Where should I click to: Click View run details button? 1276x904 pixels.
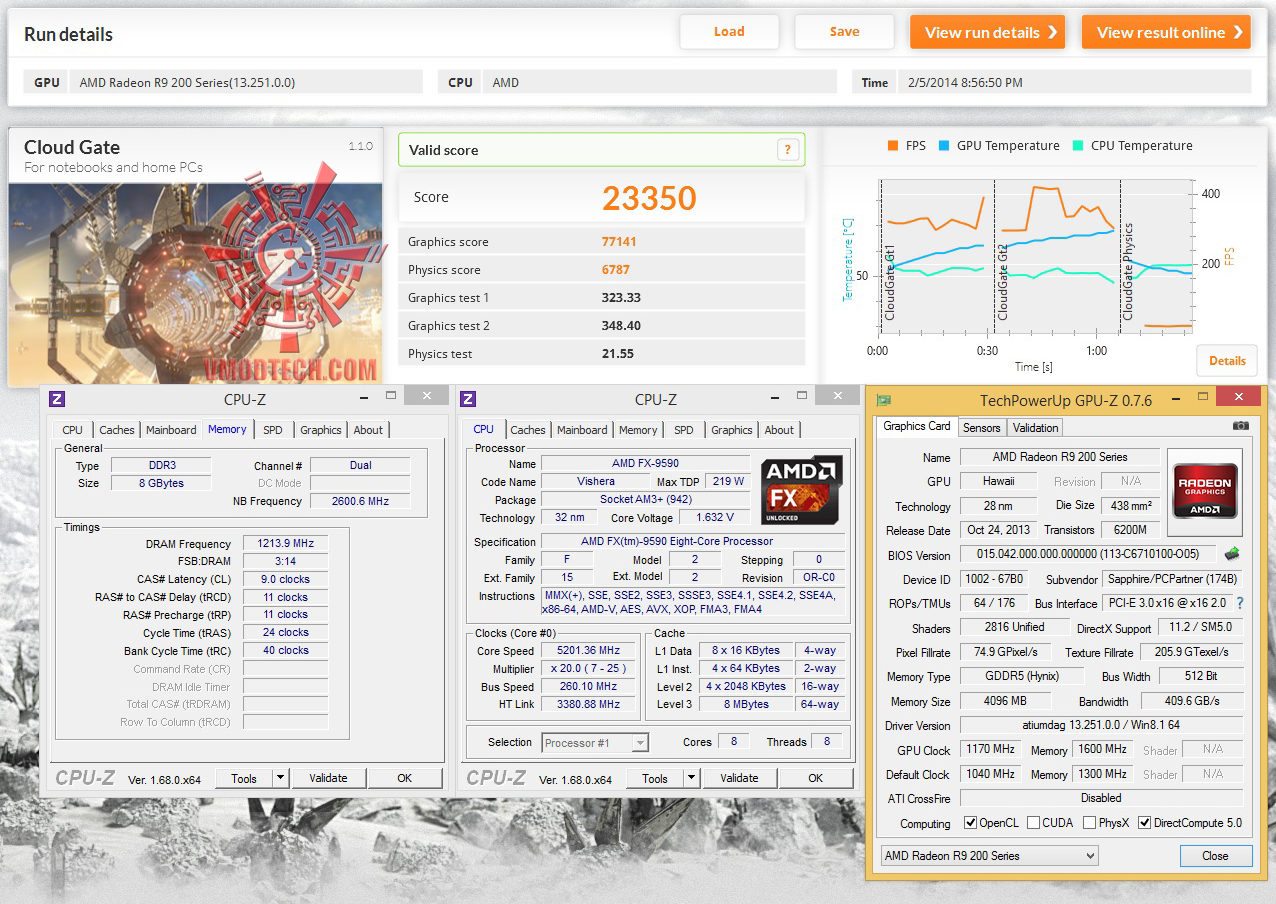click(x=987, y=32)
